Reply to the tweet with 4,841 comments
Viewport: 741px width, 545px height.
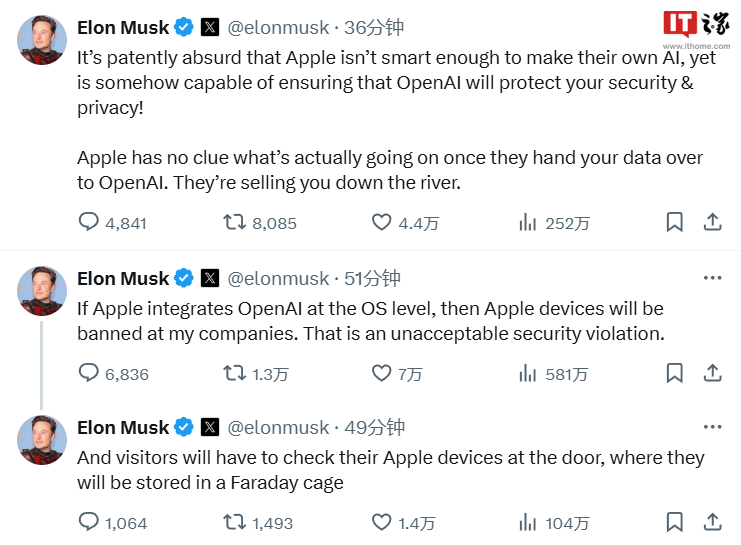(89, 222)
